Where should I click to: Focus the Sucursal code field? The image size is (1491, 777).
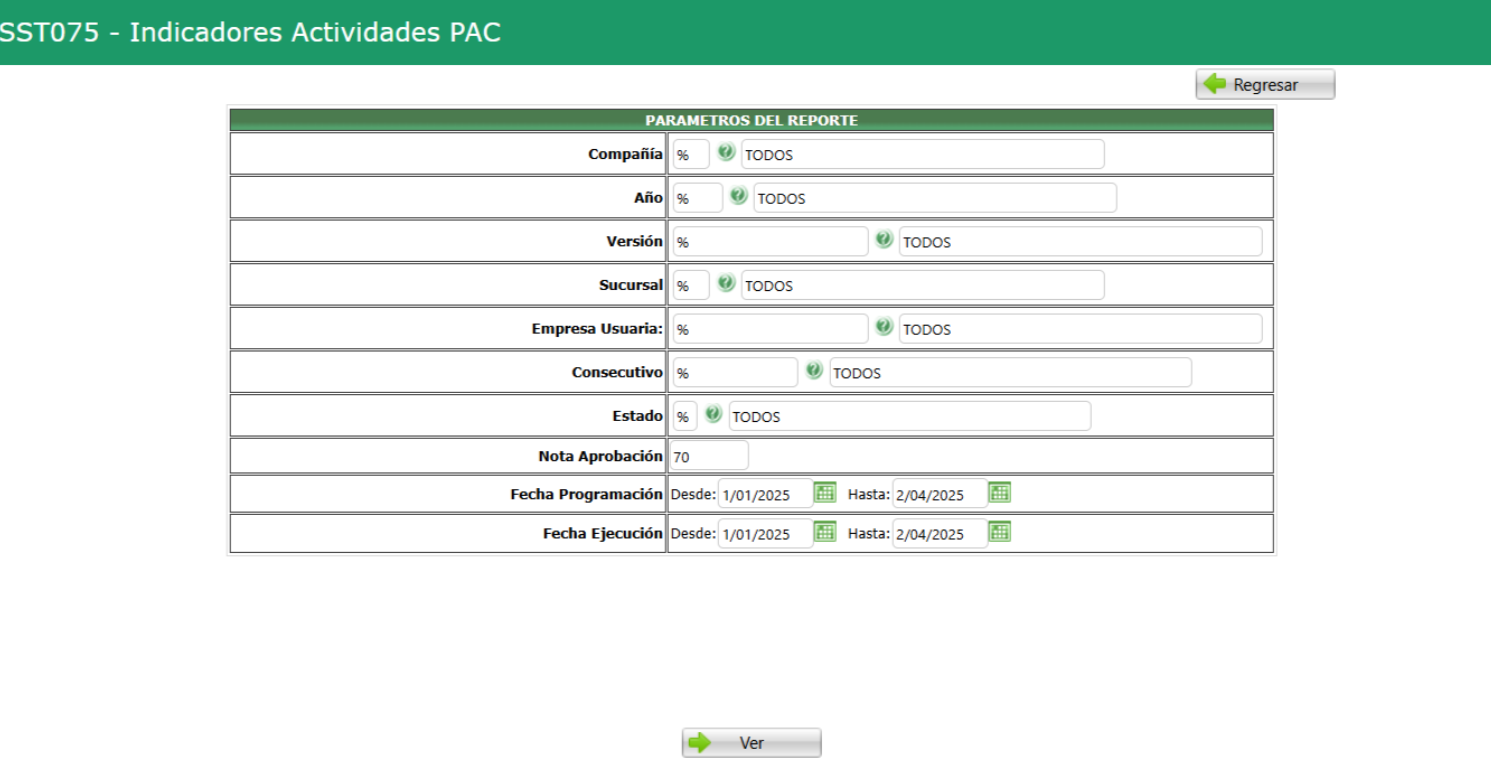pos(691,286)
